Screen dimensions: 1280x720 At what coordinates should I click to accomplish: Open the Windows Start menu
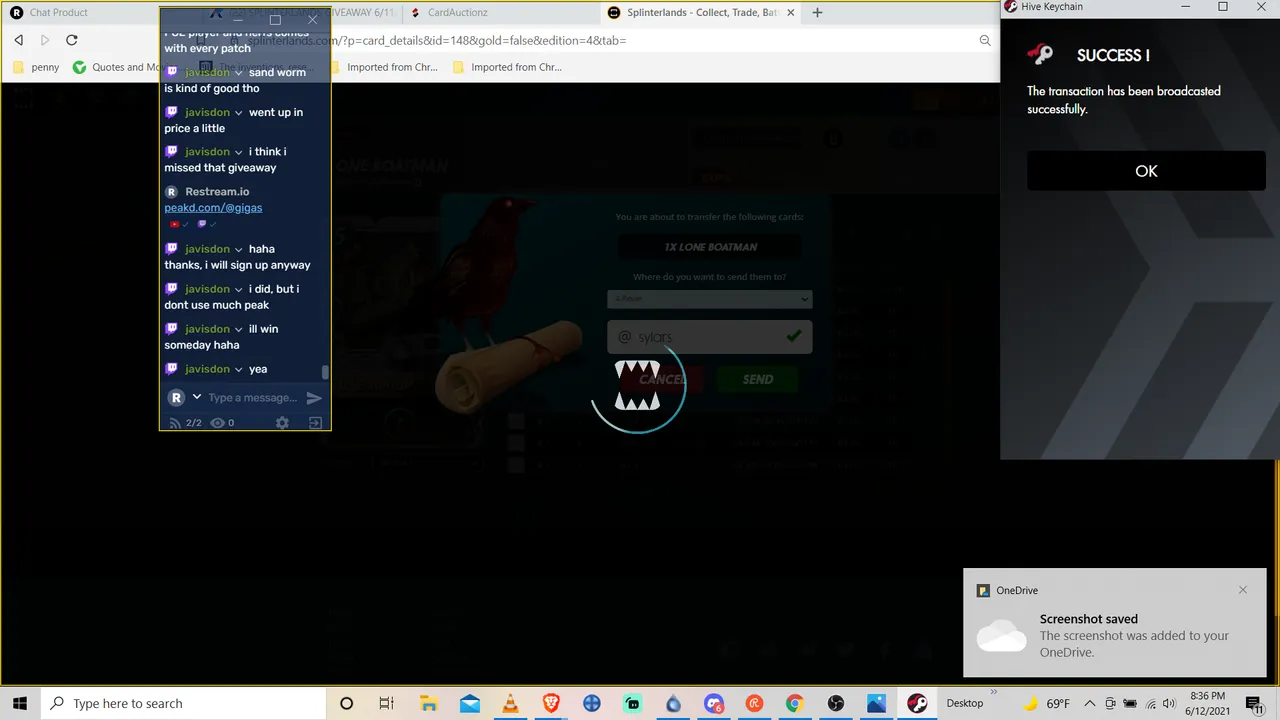tap(20, 703)
